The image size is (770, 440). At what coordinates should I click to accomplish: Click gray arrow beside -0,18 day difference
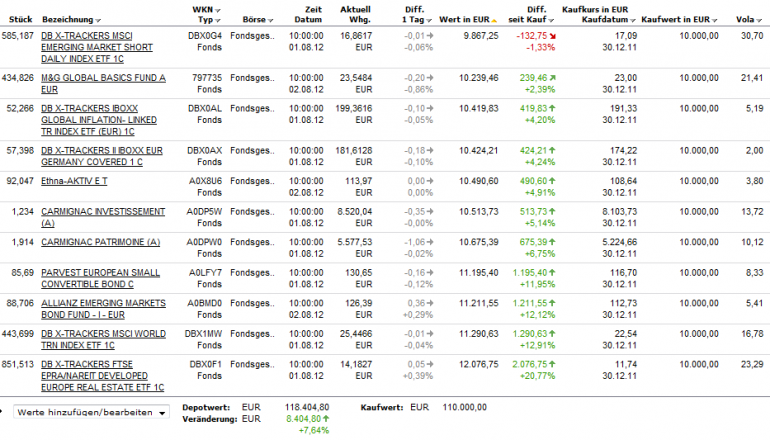[x=430, y=150]
